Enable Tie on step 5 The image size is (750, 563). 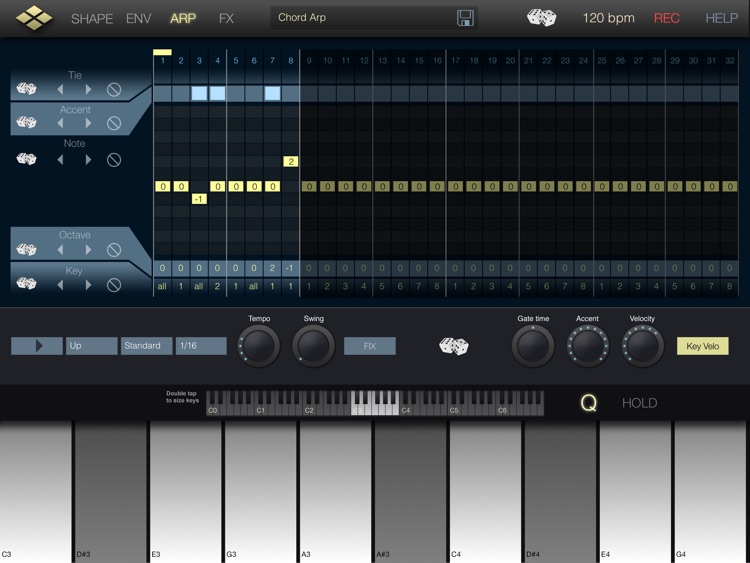(x=235, y=93)
